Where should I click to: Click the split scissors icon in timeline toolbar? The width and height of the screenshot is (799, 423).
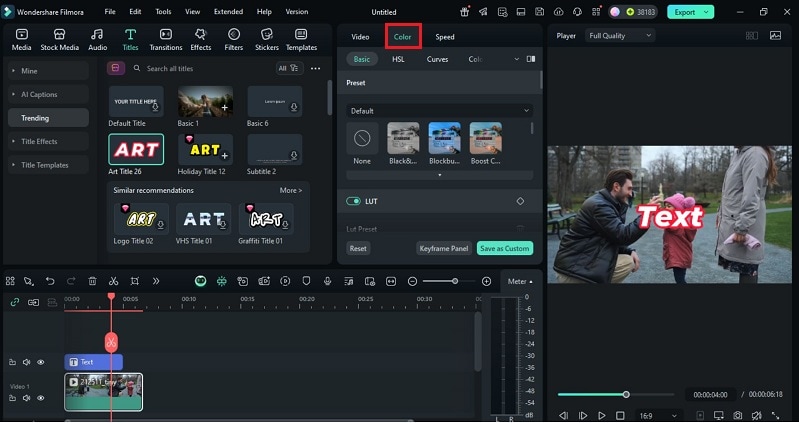pos(113,281)
